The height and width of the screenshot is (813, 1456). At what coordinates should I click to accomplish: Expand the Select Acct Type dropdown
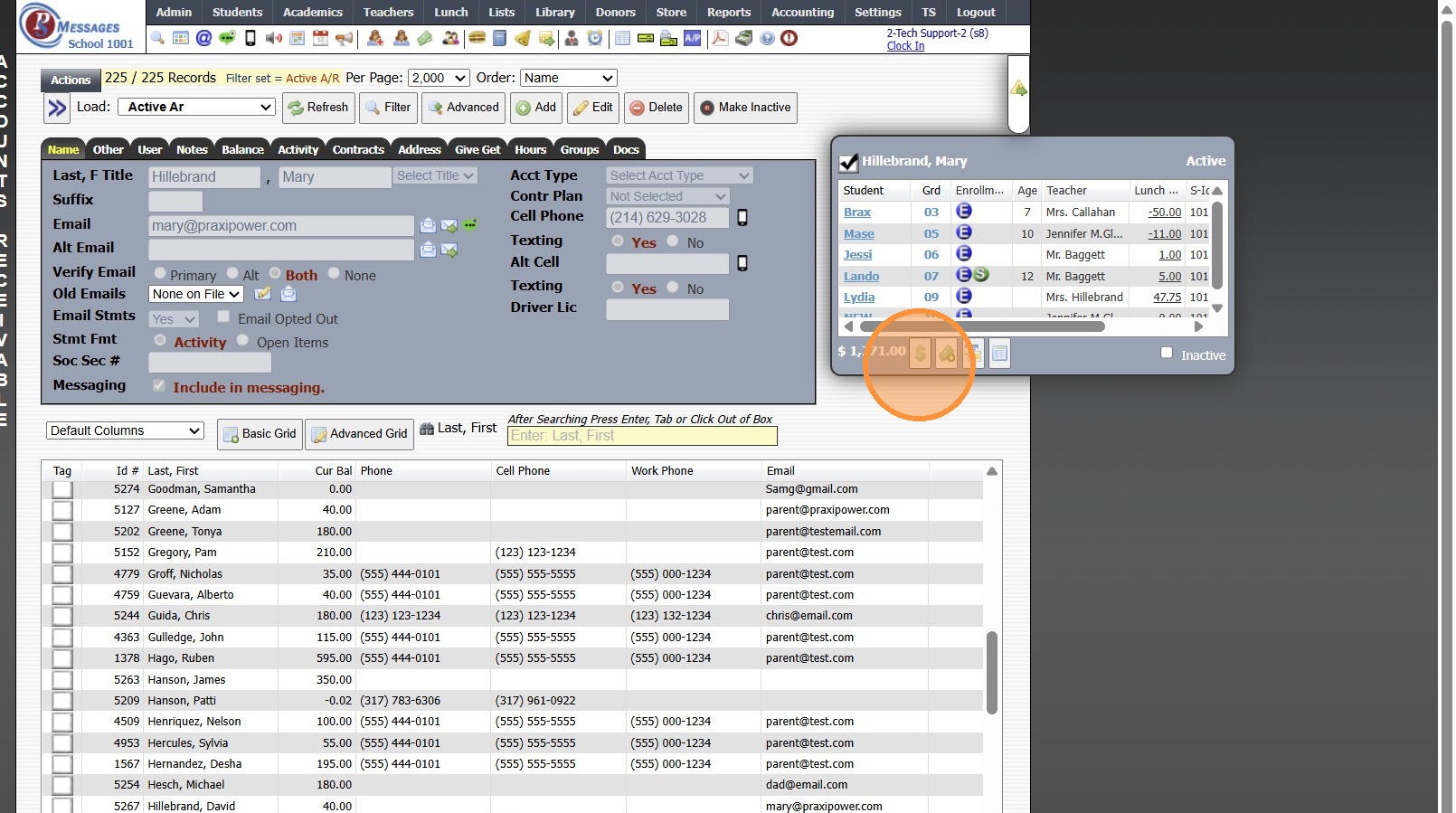coord(679,175)
